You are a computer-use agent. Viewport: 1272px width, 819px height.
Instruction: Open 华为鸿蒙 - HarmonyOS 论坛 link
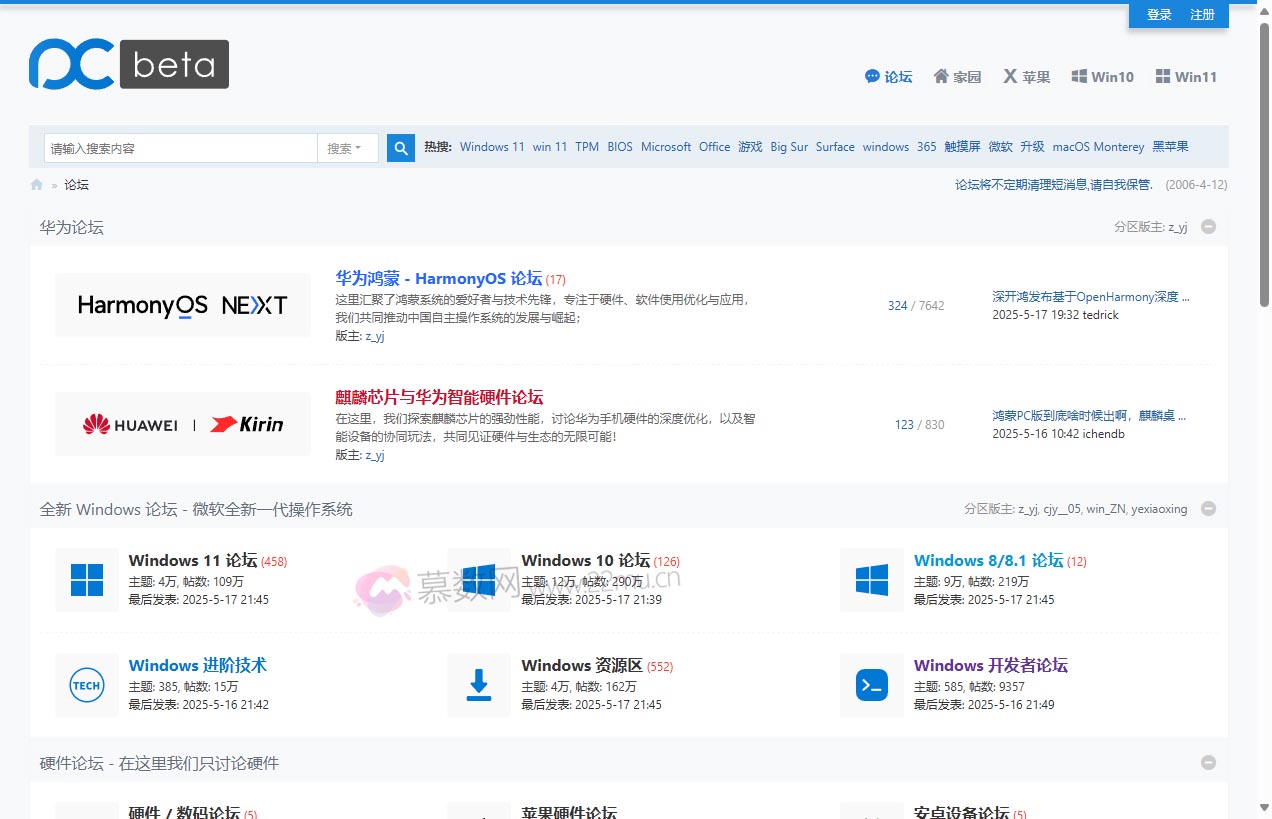click(x=438, y=279)
